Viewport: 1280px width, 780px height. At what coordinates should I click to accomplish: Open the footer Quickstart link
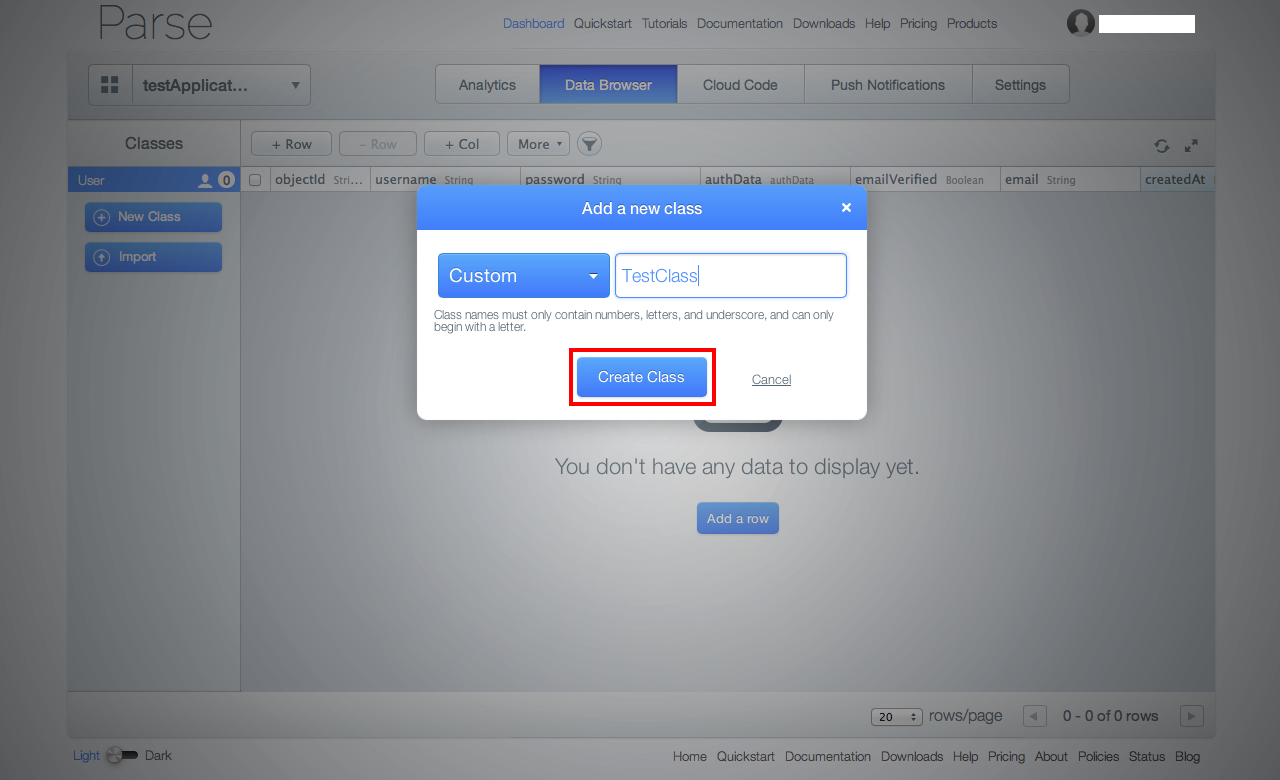pyautogui.click(x=746, y=756)
